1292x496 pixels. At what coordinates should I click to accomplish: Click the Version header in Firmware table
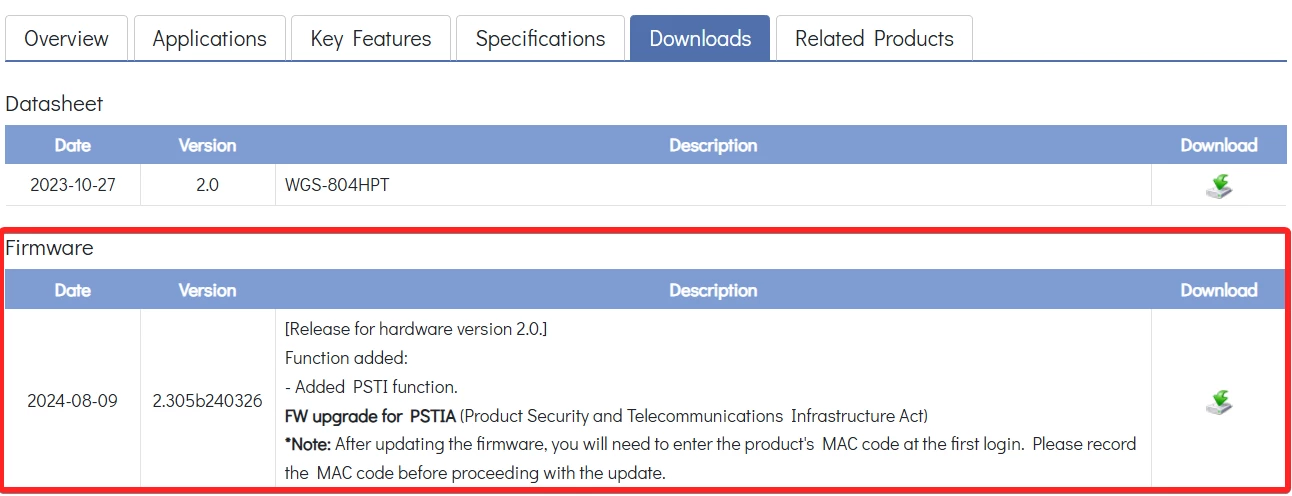point(207,290)
